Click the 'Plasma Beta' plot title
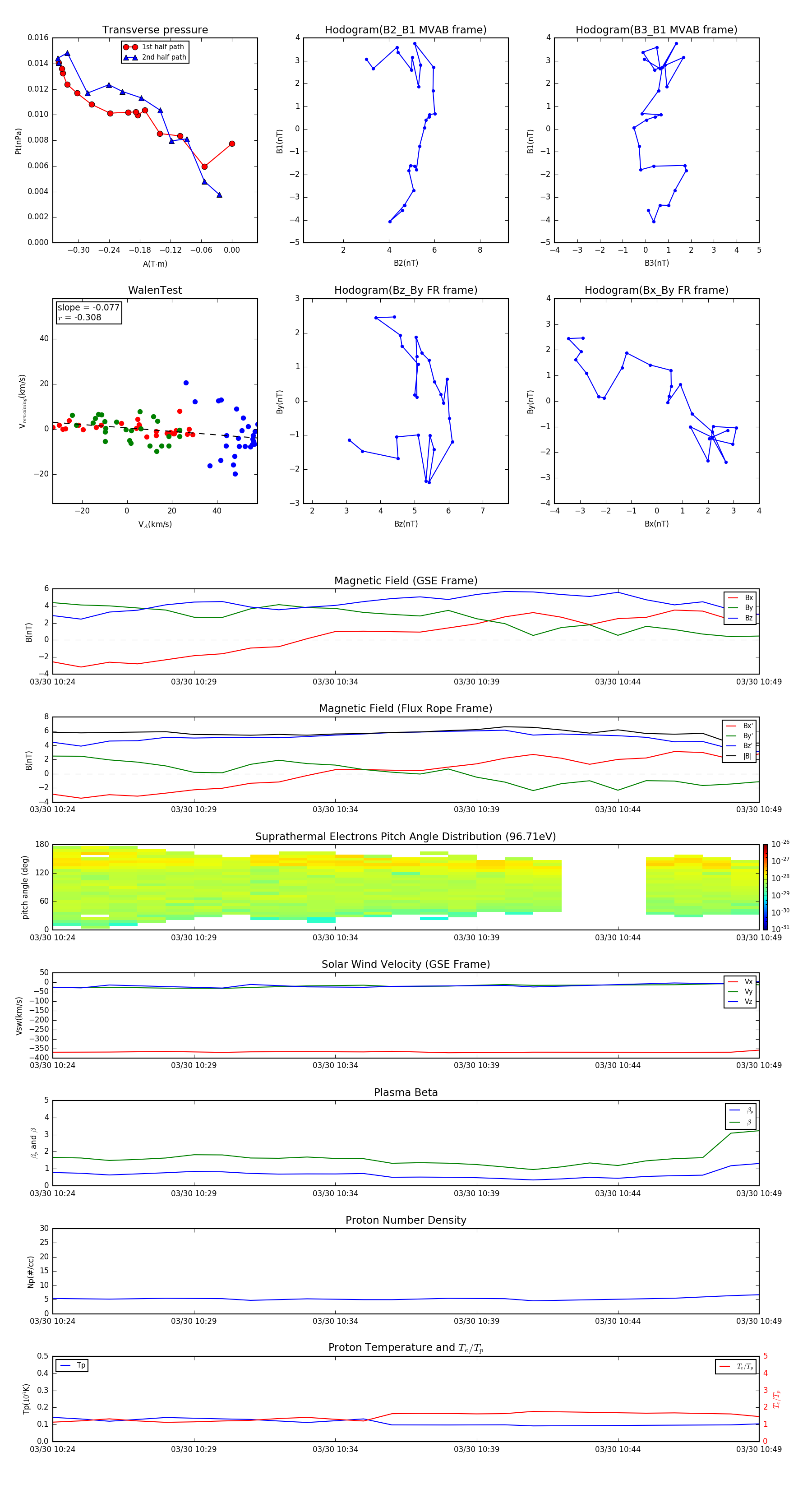The height and width of the screenshot is (1489, 812). coord(406,1092)
